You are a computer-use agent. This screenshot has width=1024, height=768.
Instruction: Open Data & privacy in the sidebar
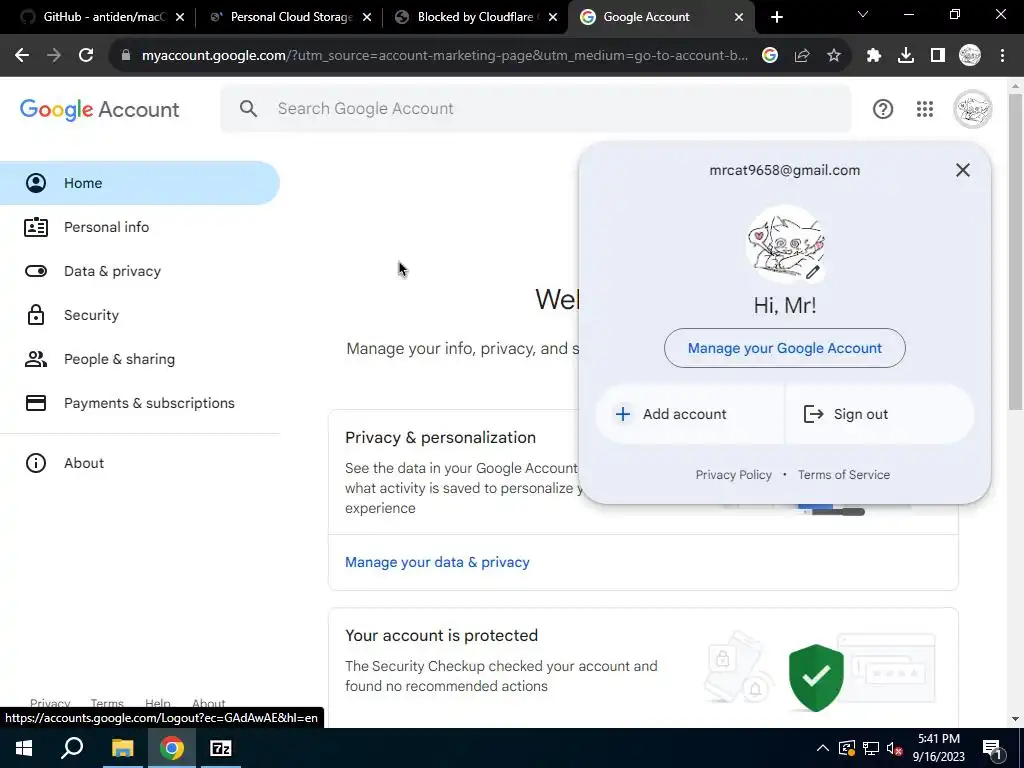pos(140,271)
